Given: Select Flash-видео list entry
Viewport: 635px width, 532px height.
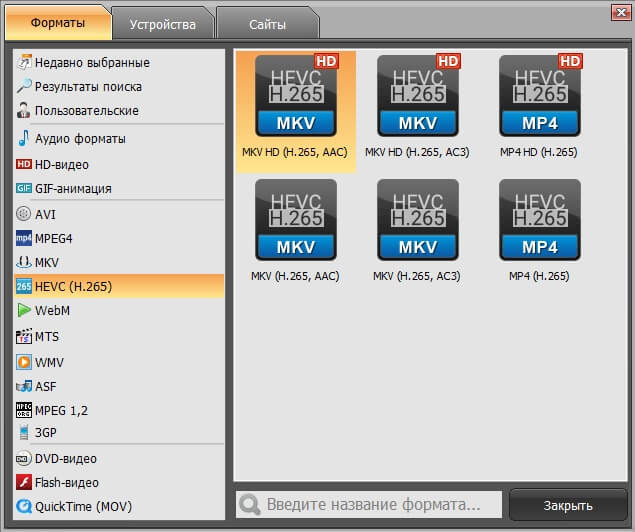Looking at the screenshot, I should [119, 483].
